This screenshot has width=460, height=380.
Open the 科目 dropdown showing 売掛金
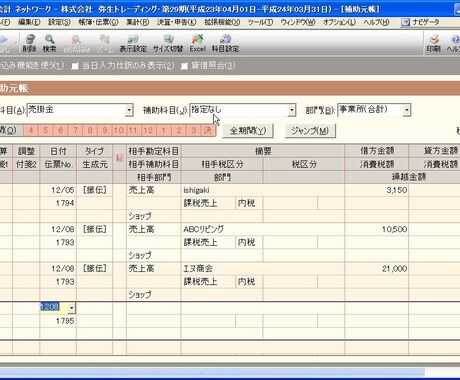pyautogui.click(x=129, y=110)
